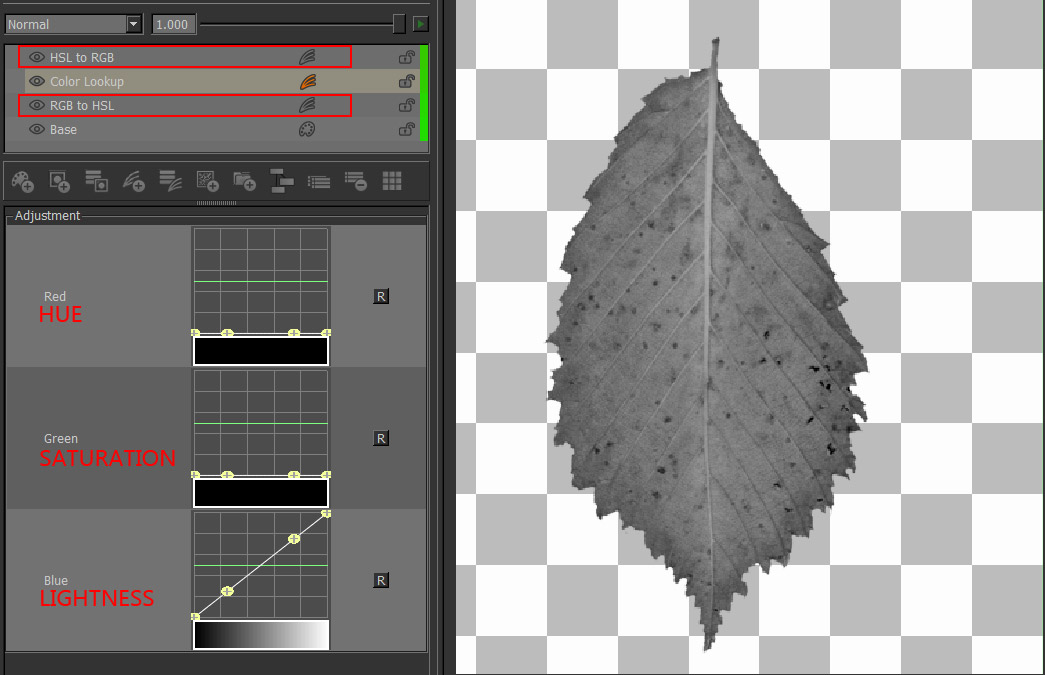Screen dimensions: 1045x675
Task: Toggle the lock on Base layer
Action: click(x=406, y=130)
